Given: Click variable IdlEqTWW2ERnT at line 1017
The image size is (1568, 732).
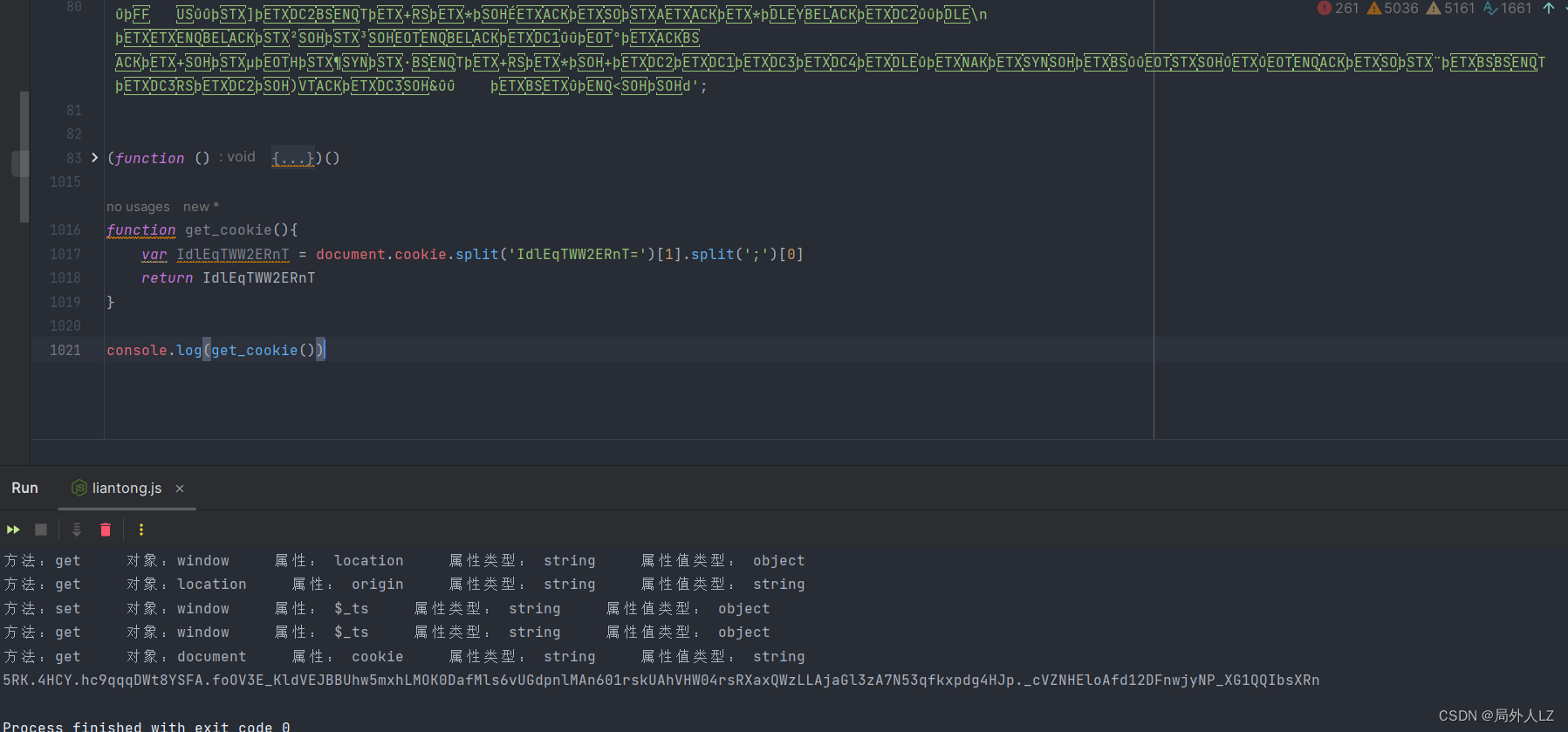Looking at the screenshot, I should click(232, 255).
